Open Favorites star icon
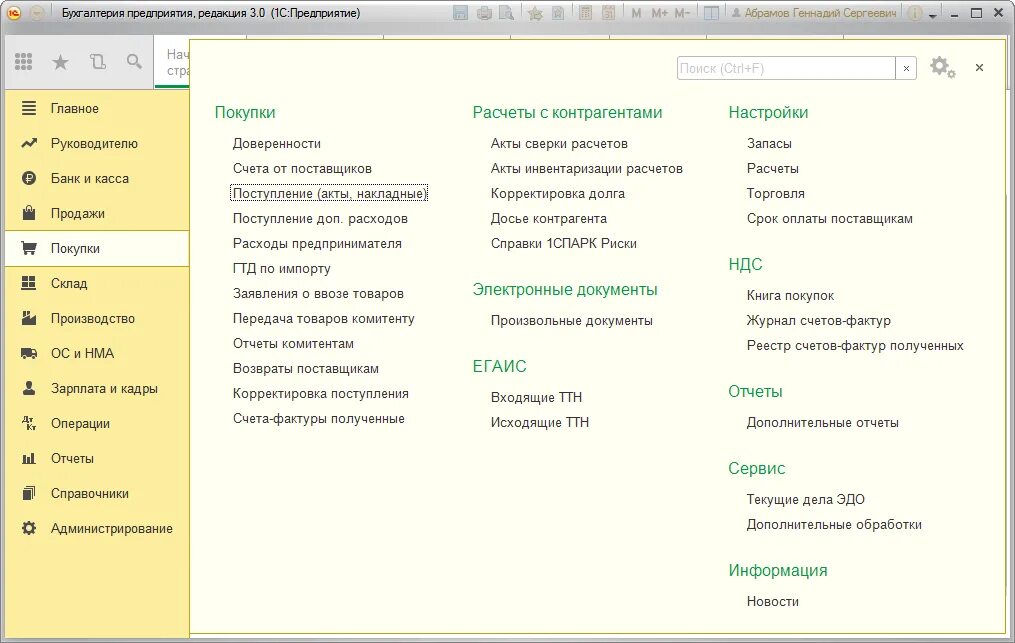This screenshot has height=643, width=1015. point(60,62)
